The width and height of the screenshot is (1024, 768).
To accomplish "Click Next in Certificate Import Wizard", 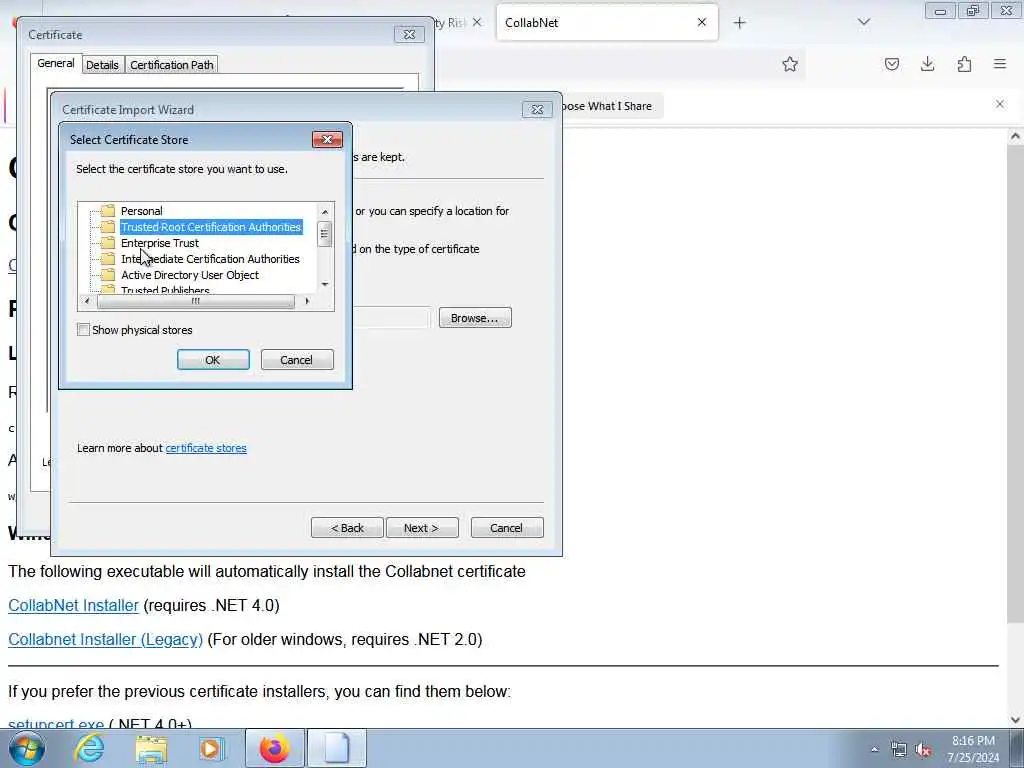I will [x=422, y=528].
